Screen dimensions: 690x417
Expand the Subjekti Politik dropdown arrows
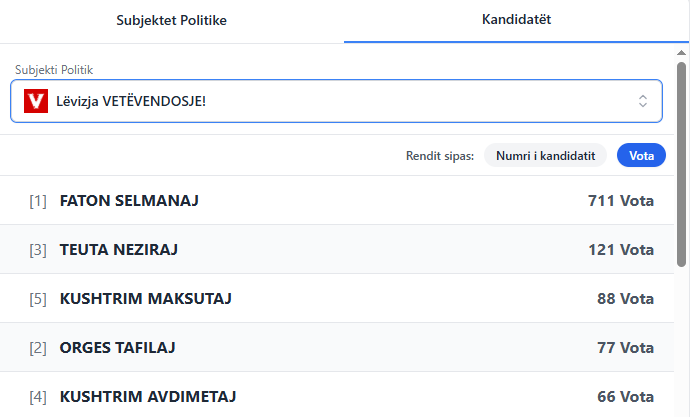coord(643,101)
